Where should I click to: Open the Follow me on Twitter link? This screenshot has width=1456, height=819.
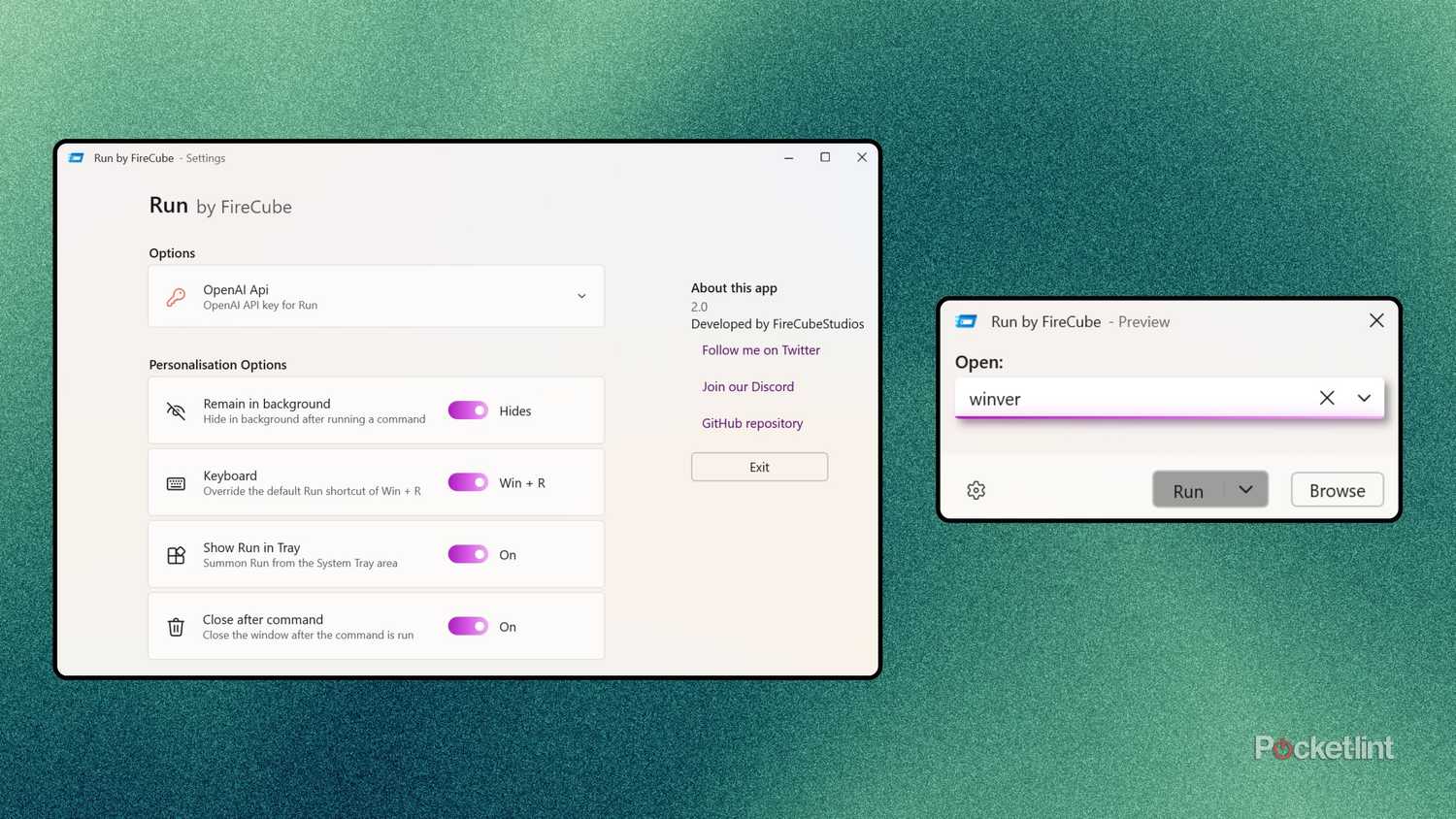[760, 350]
